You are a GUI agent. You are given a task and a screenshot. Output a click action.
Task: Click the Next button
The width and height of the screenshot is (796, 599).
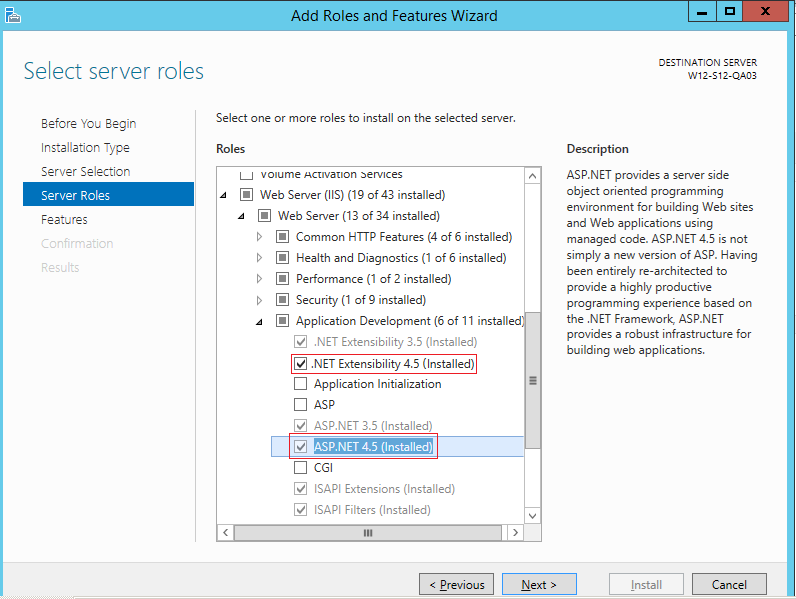(x=539, y=584)
